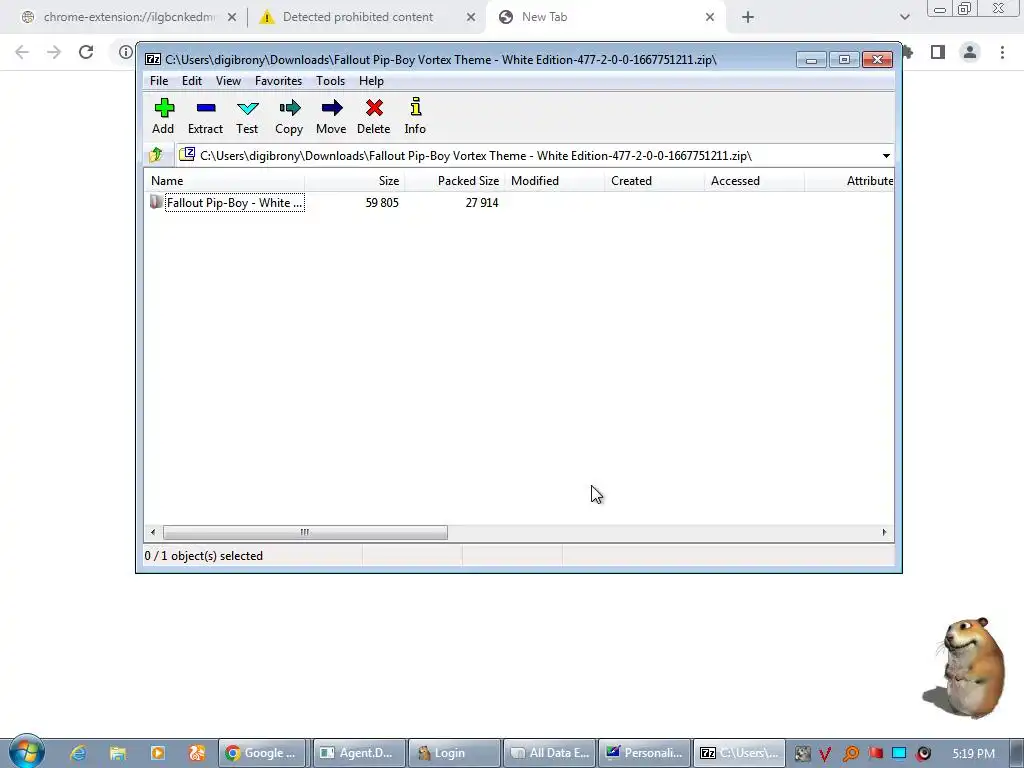This screenshot has height=768, width=1024.
Task: Switch to Agent.D... taskbar button
Action: 358,753
